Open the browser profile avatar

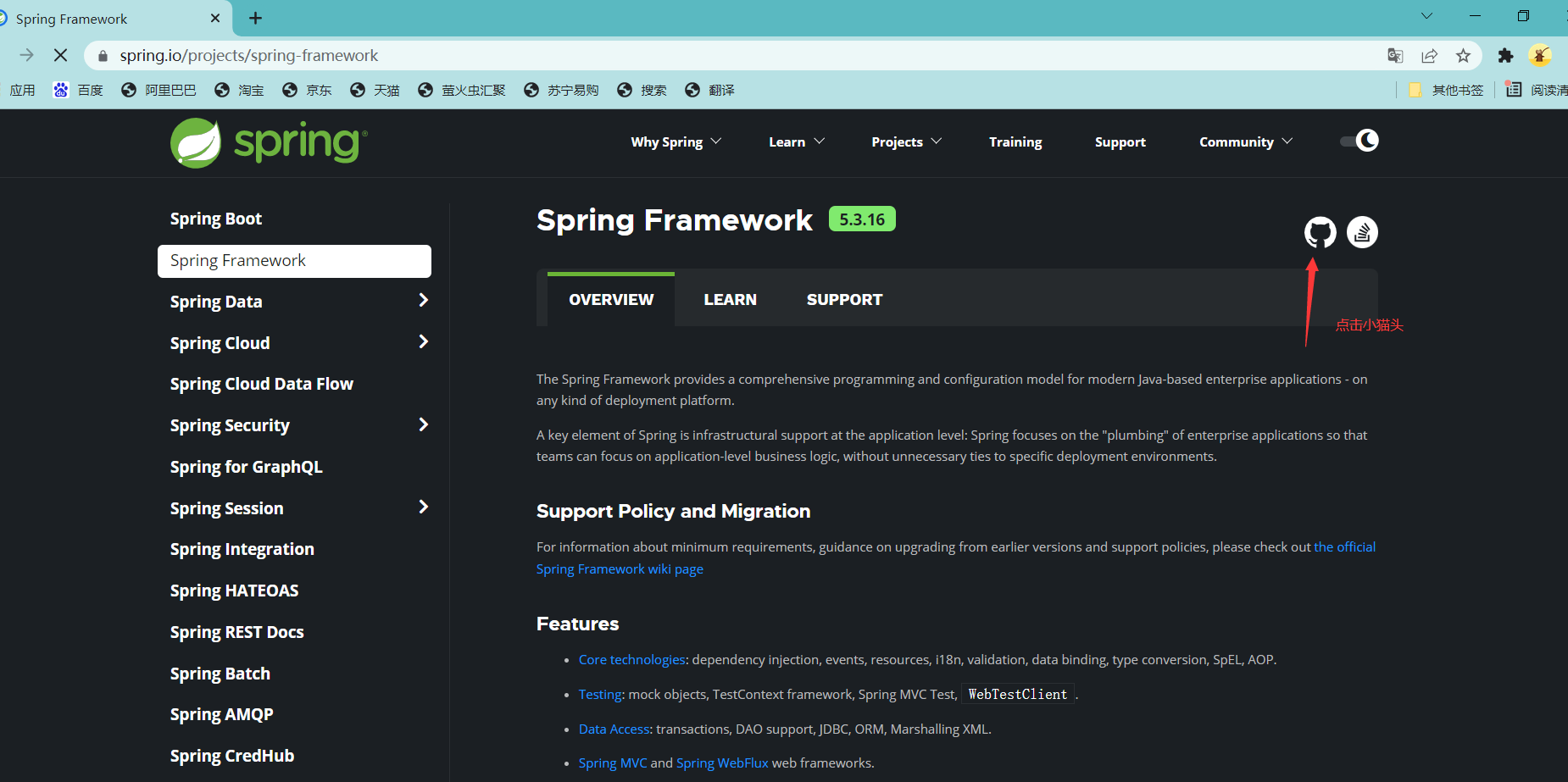pyautogui.click(x=1540, y=56)
